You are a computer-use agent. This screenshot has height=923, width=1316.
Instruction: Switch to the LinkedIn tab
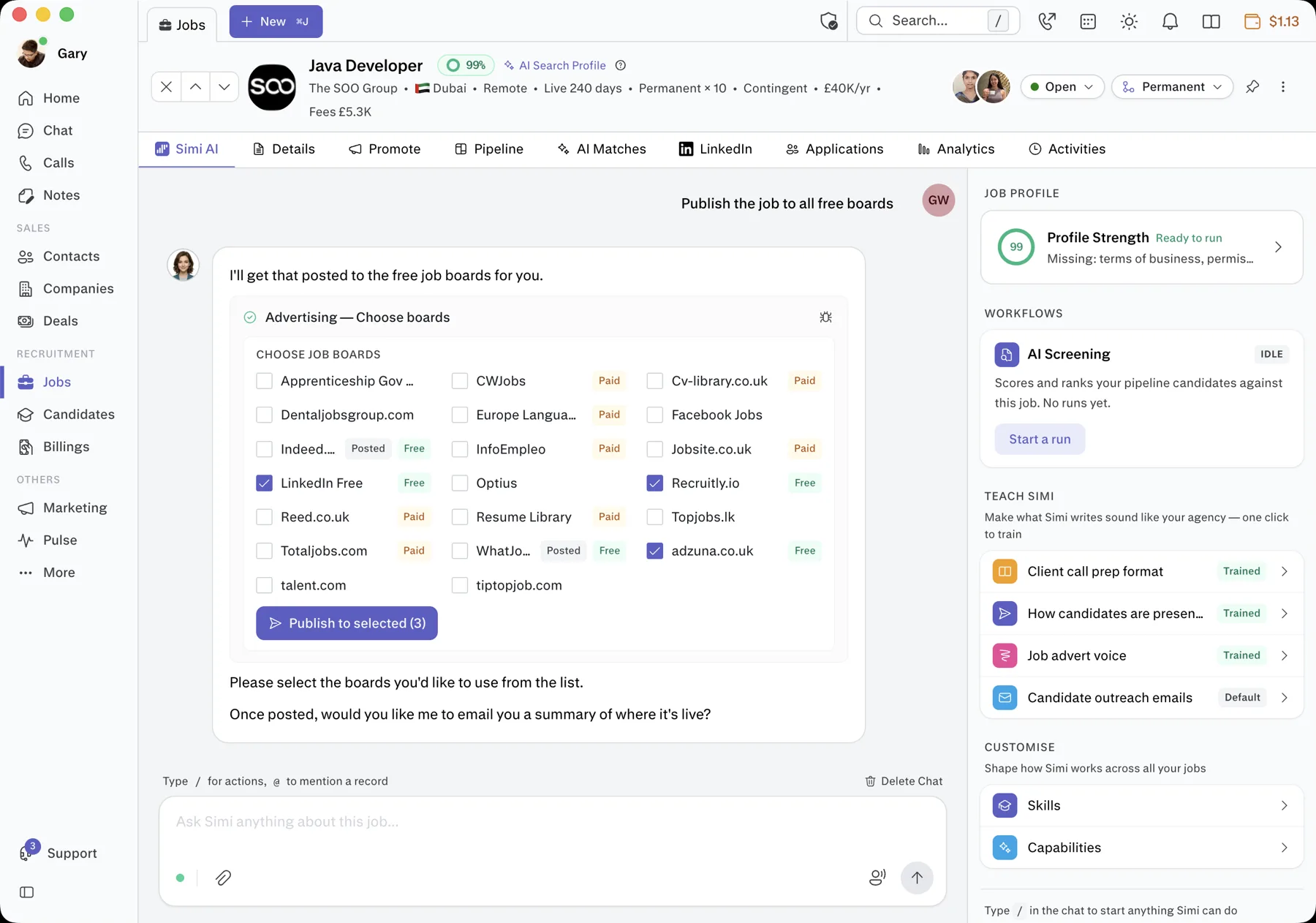(x=716, y=149)
